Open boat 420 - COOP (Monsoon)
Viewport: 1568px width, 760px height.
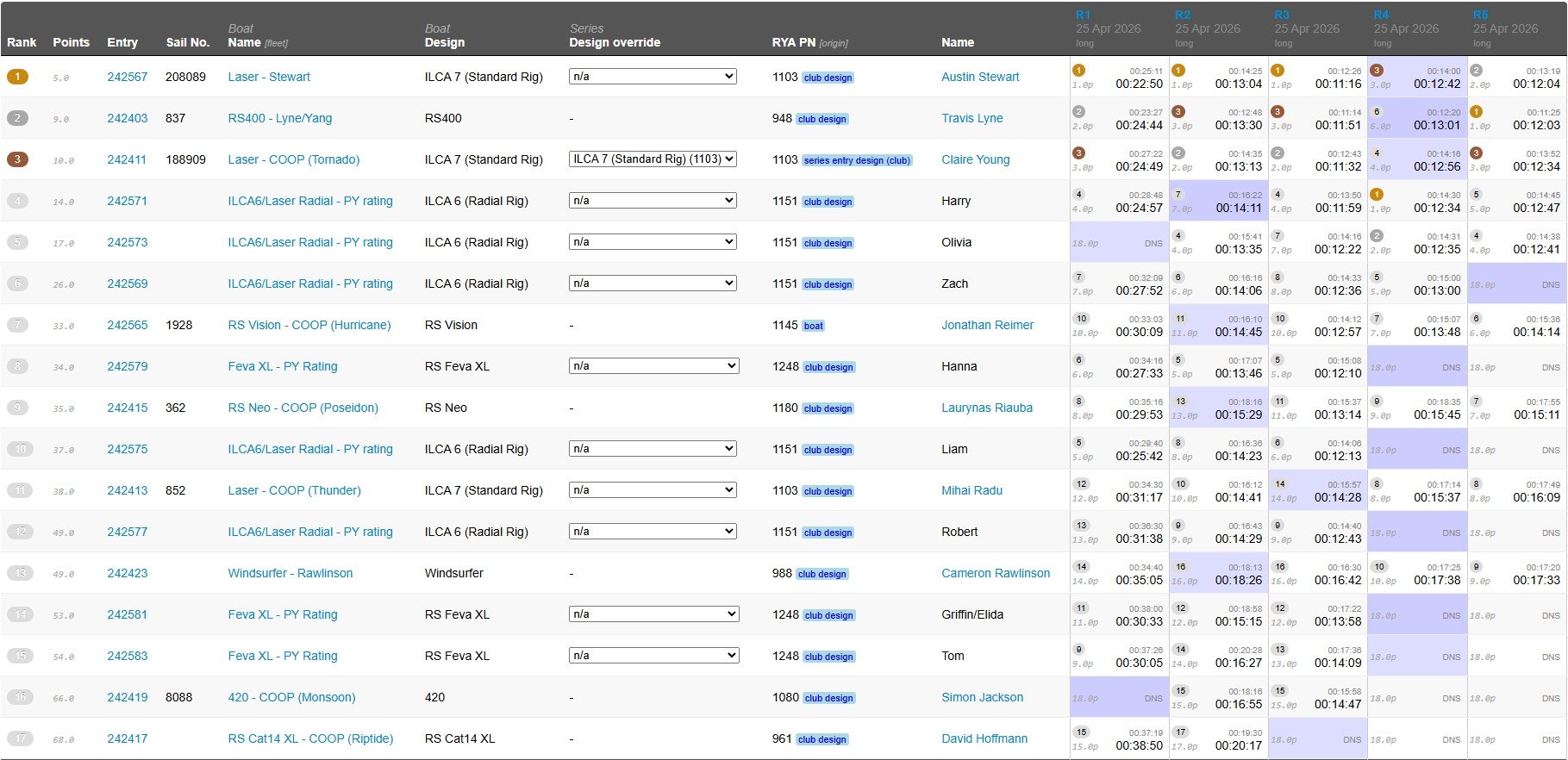point(291,697)
